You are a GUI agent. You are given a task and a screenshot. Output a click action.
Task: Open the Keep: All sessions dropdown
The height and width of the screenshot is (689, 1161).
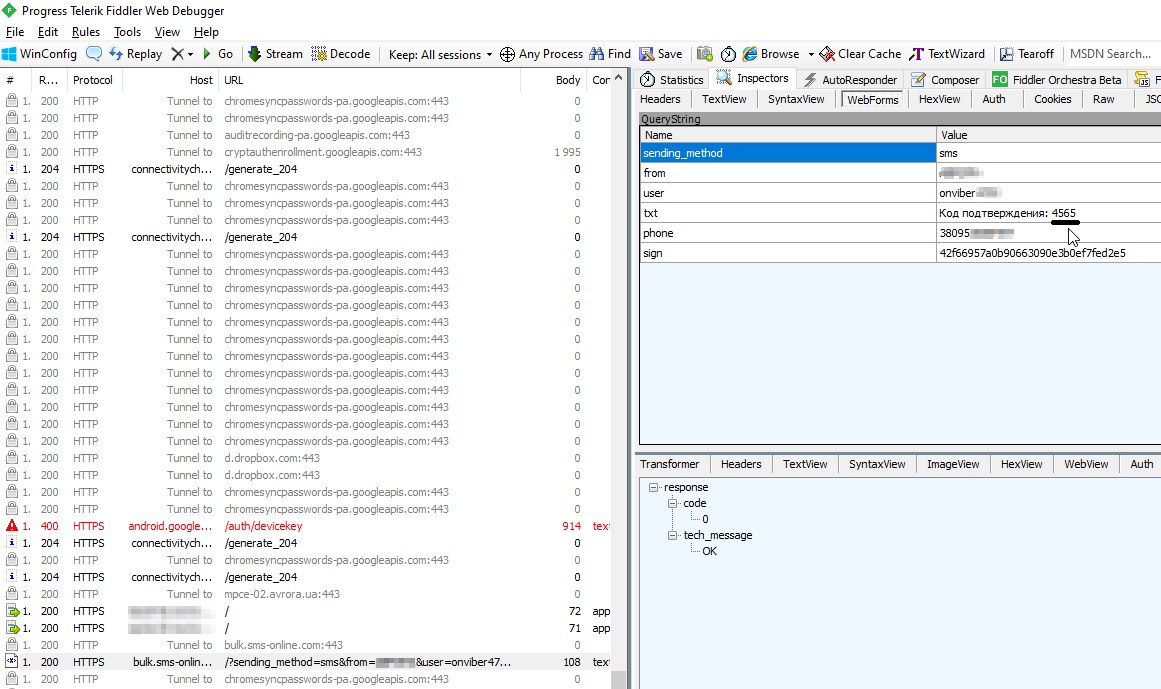click(x=441, y=55)
